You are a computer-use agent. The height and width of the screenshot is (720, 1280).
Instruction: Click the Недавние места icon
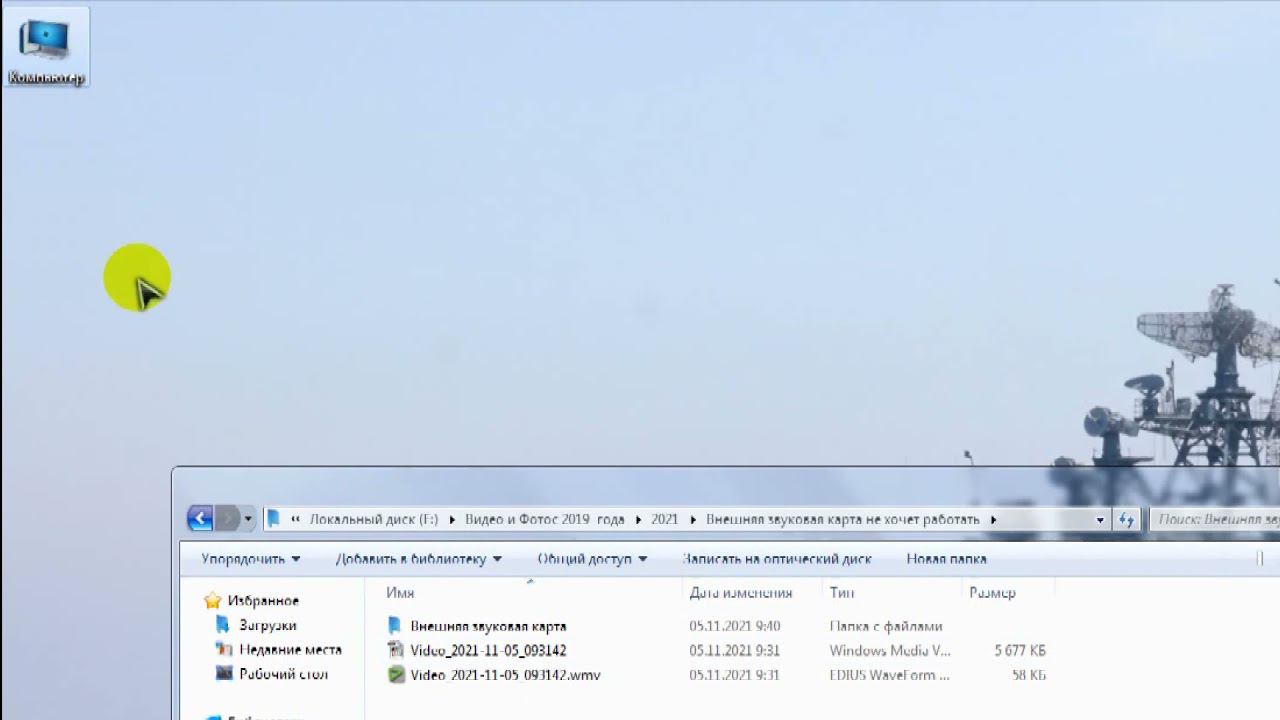click(x=223, y=649)
